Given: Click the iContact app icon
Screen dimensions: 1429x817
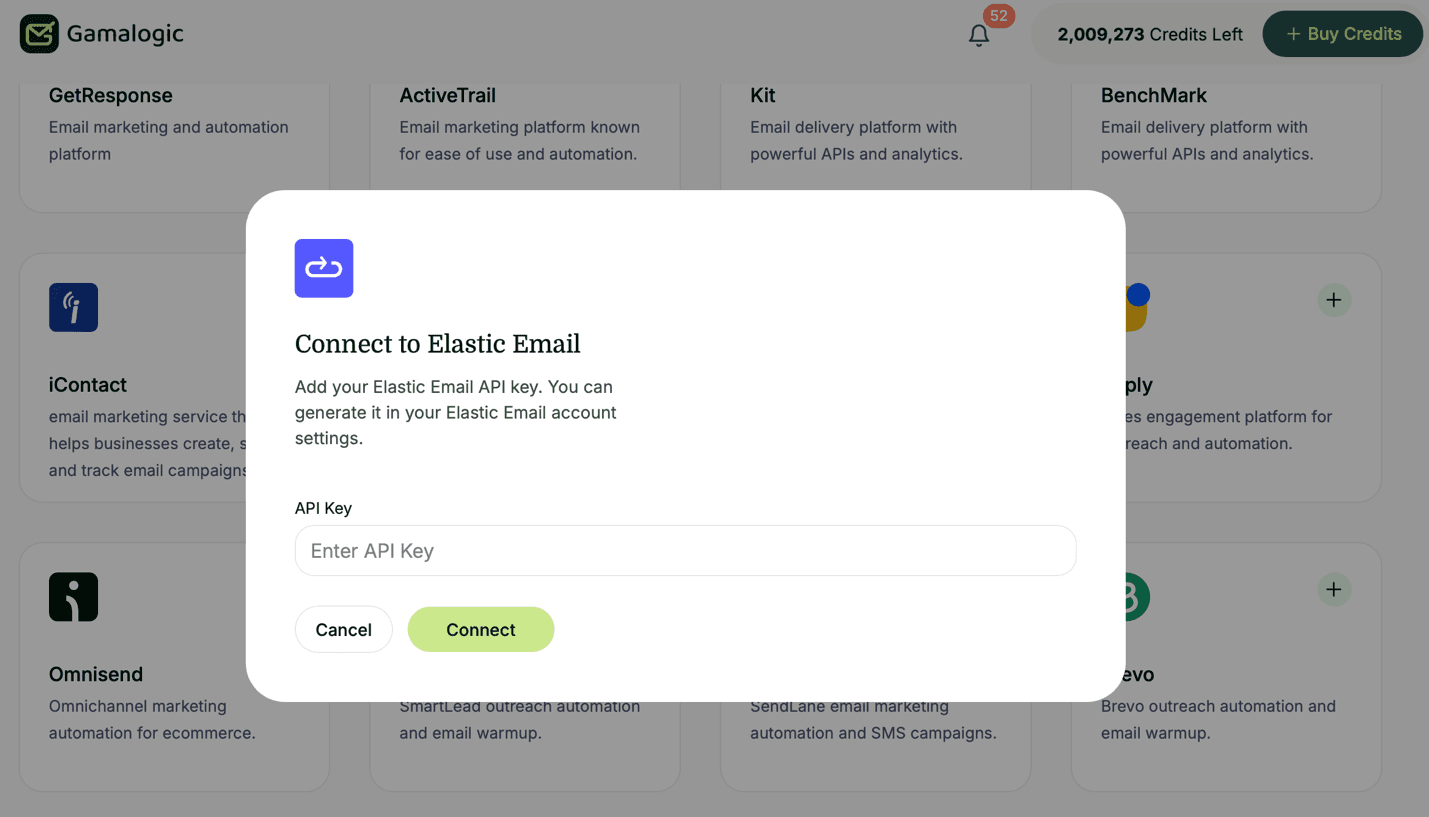Looking at the screenshot, I should pyautogui.click(x=73, y=307).
